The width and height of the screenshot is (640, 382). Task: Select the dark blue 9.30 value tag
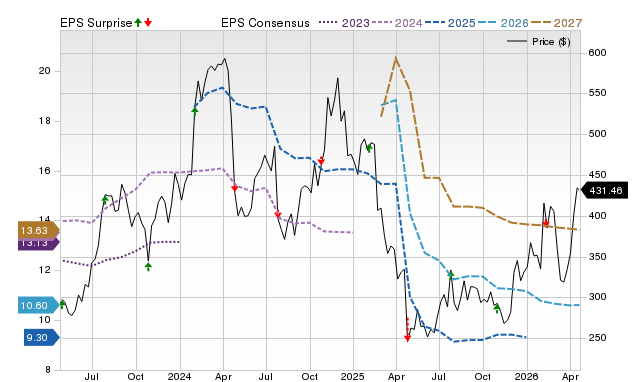coord(42,338)
